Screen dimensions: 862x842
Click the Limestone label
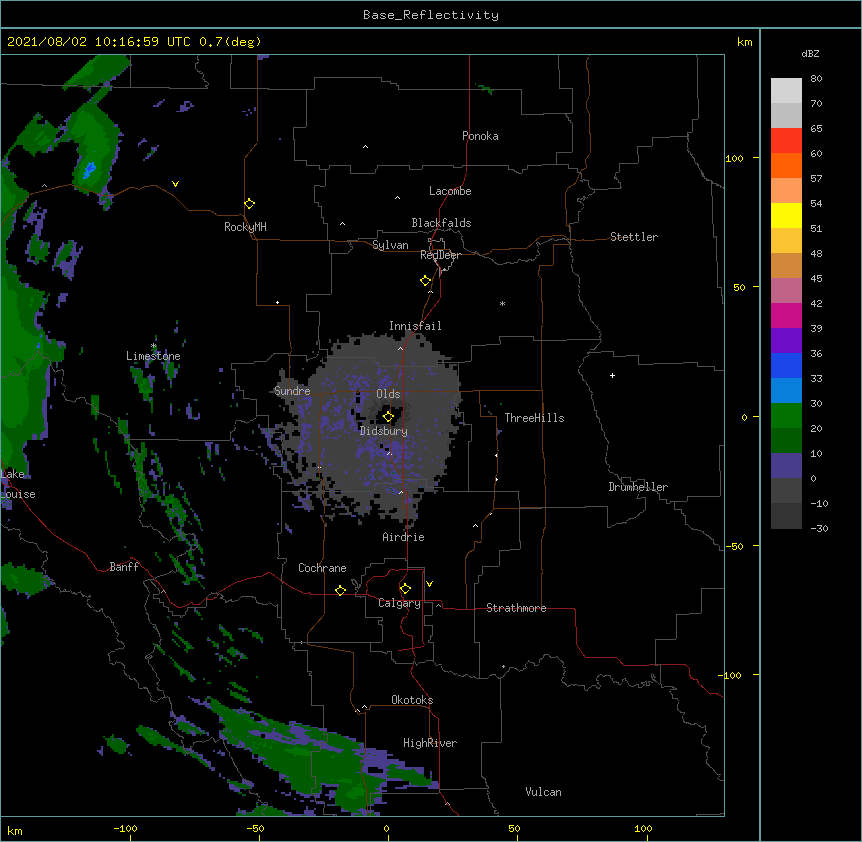[x=153, y=356]
